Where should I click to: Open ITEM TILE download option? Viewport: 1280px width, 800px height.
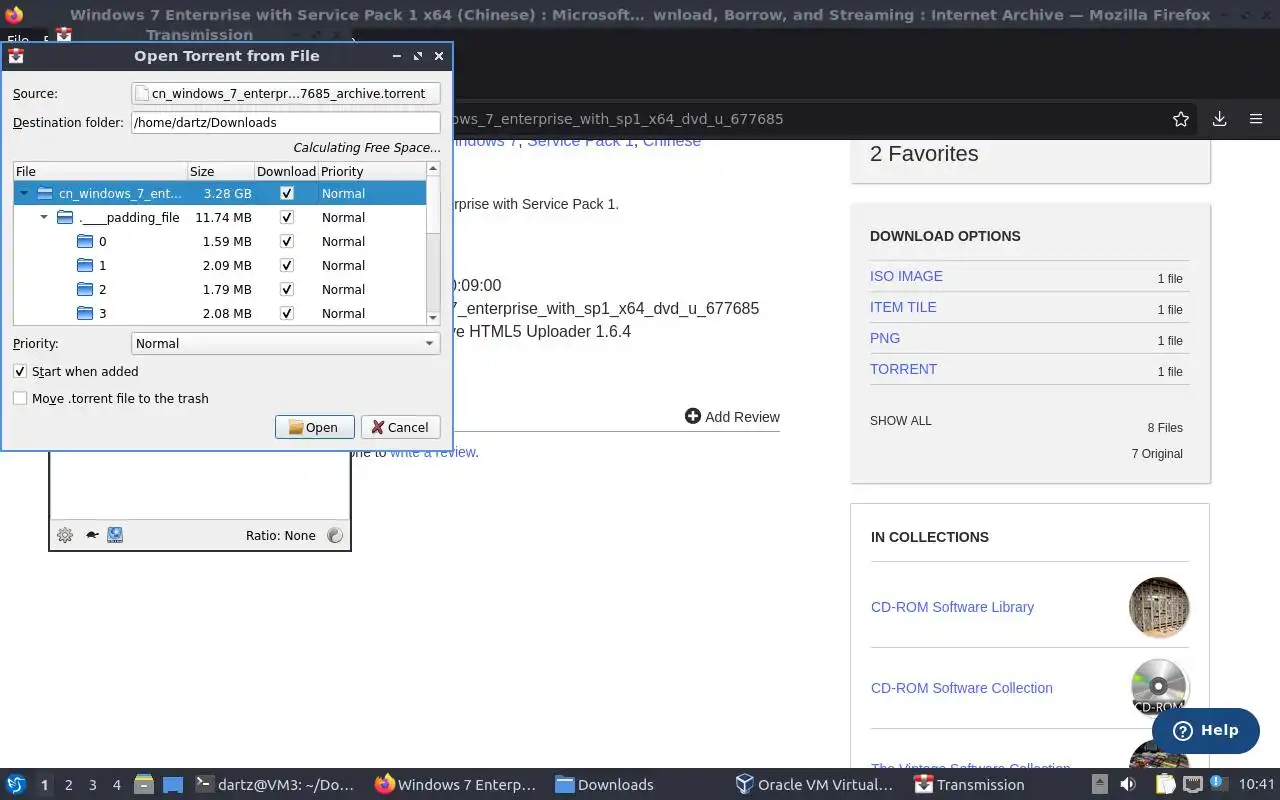click(x=903, y=307)
